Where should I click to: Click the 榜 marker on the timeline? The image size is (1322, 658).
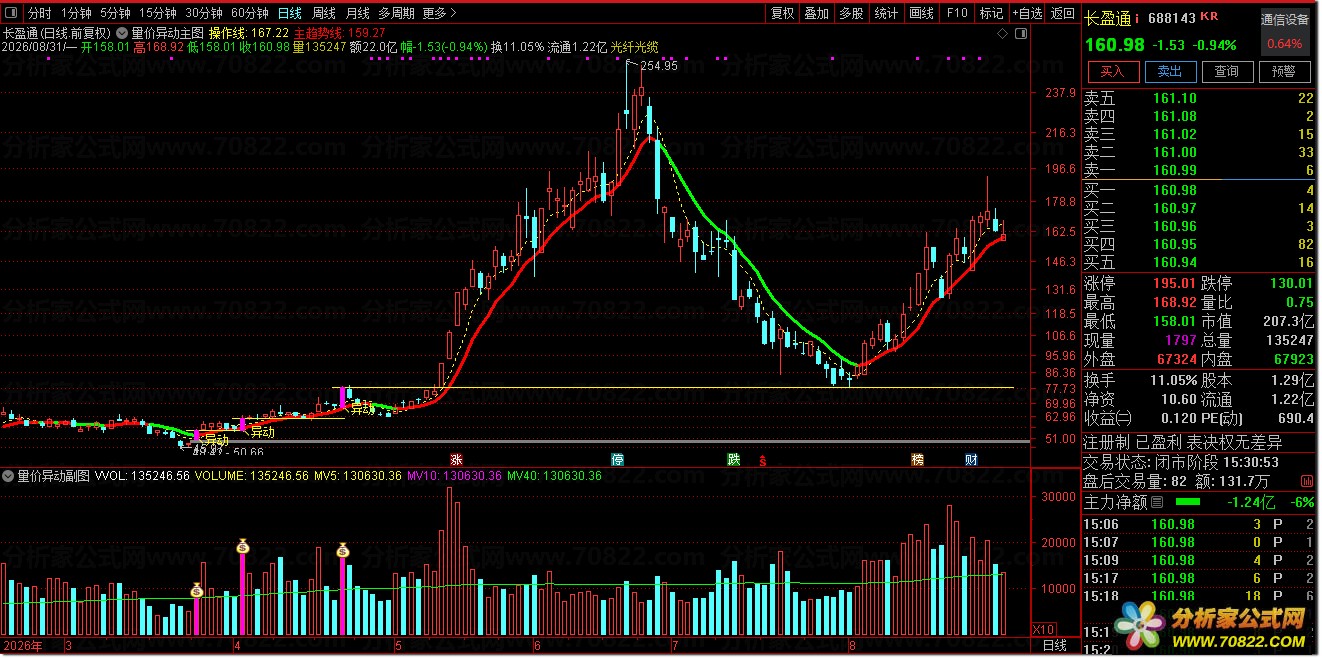[x=917, y=459]
